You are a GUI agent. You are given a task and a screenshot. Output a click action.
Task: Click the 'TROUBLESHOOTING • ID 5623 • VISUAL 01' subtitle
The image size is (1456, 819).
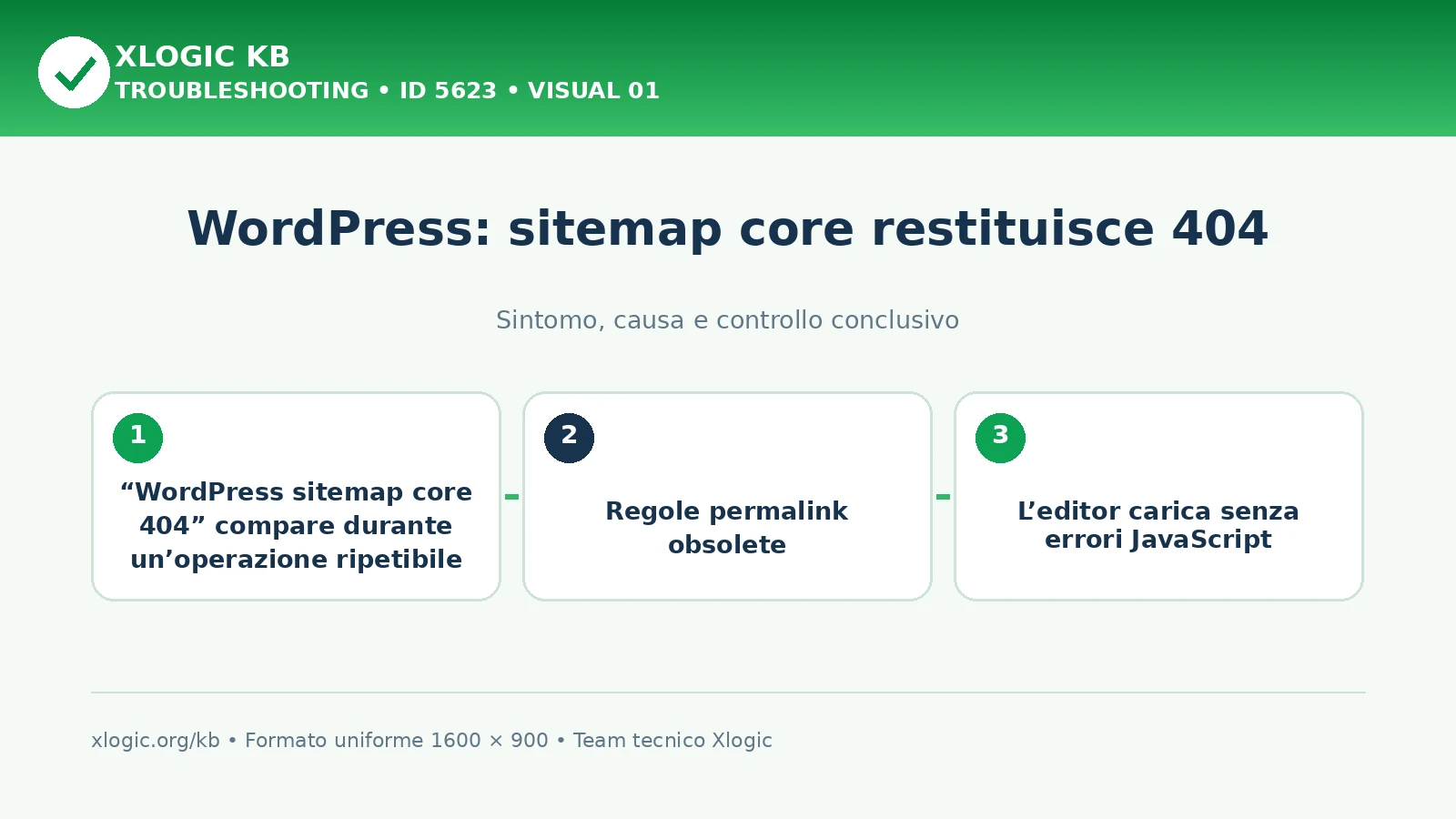(x=387, y=91)
